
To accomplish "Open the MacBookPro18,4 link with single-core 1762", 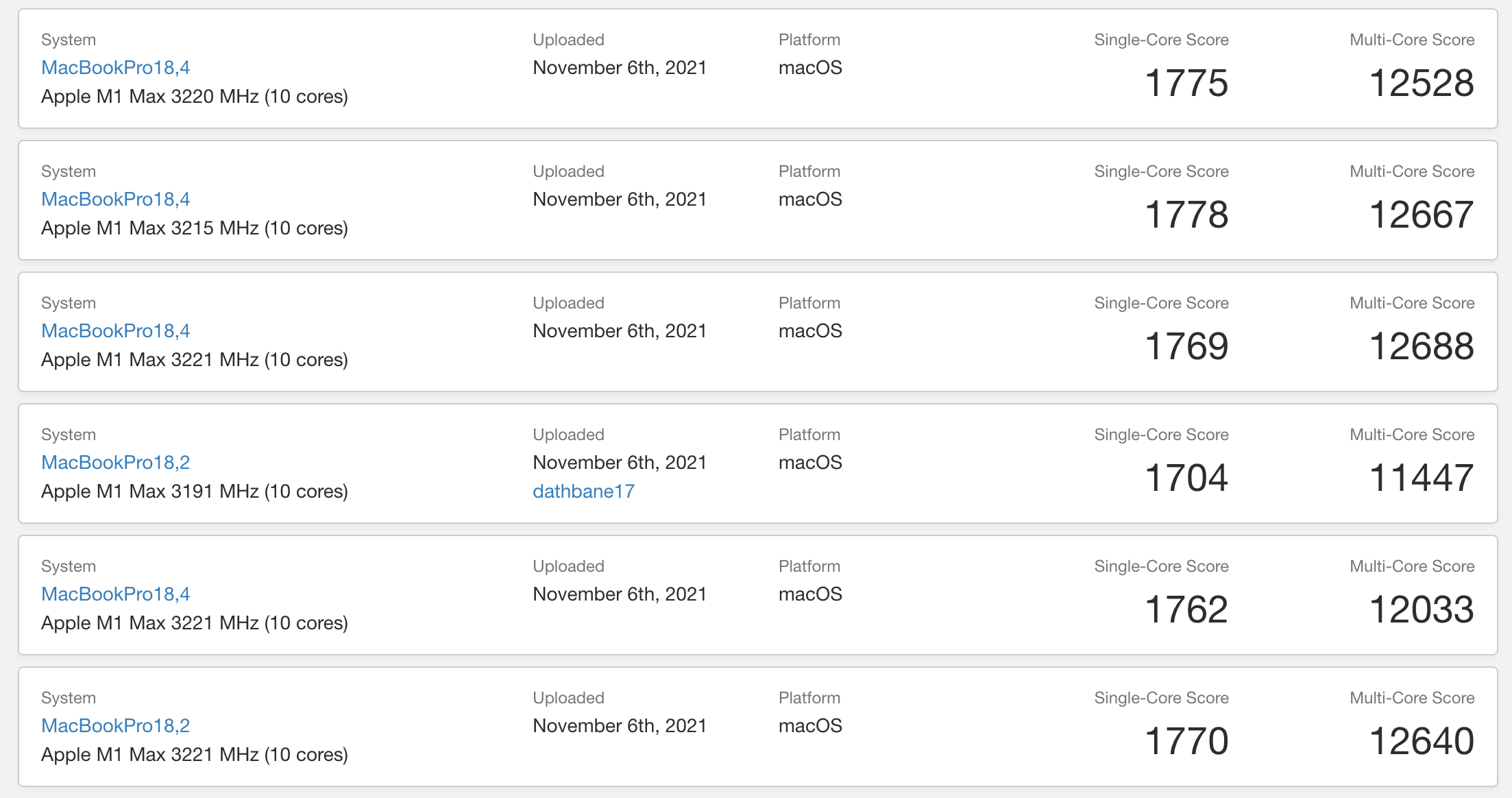I will (115, 594).
